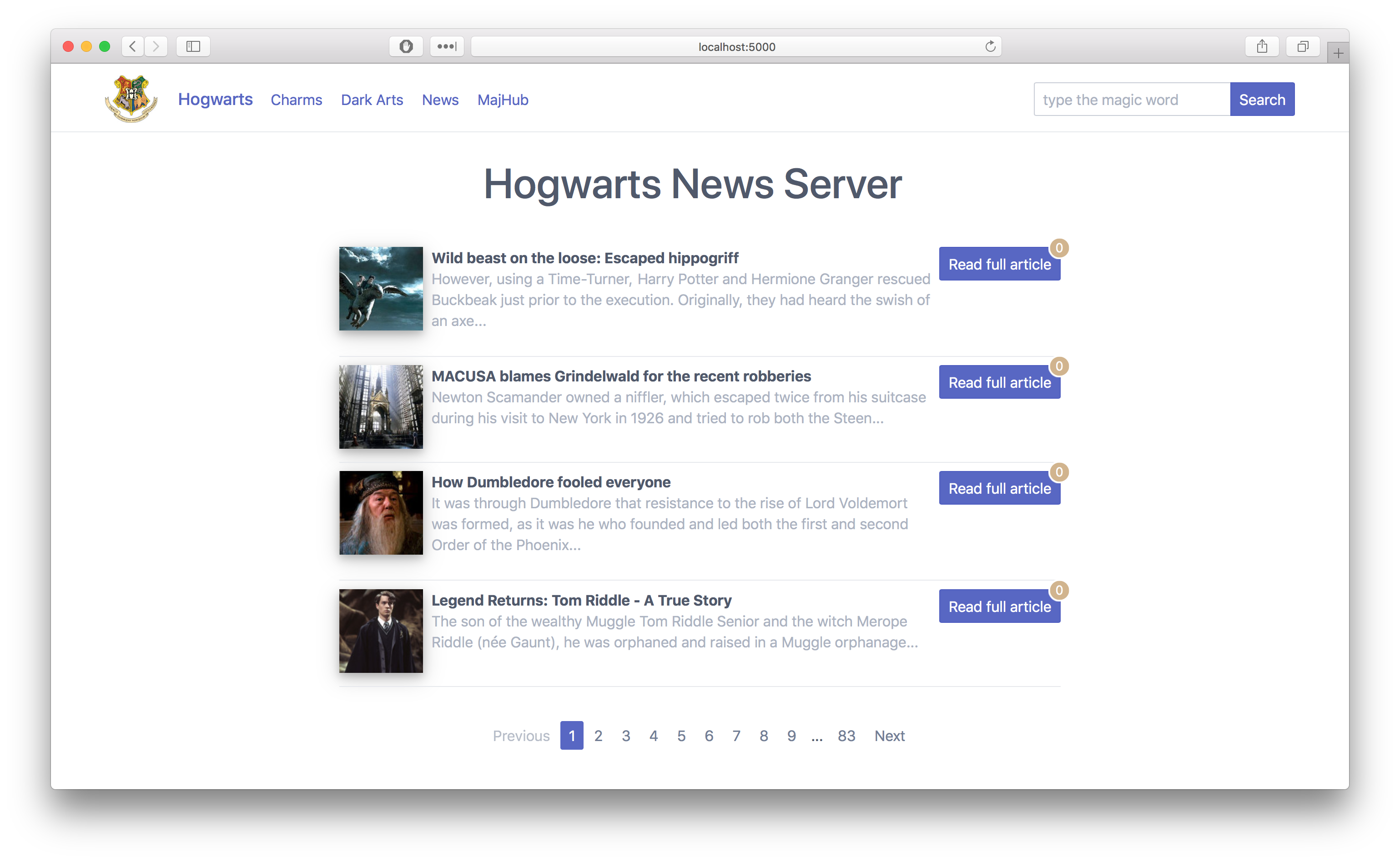Click the localhost:5000 address bar

coord(736,46)
